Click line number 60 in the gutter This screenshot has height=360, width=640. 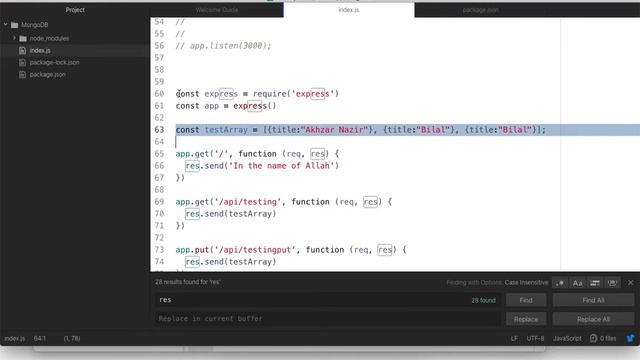[x=159, y=94]
